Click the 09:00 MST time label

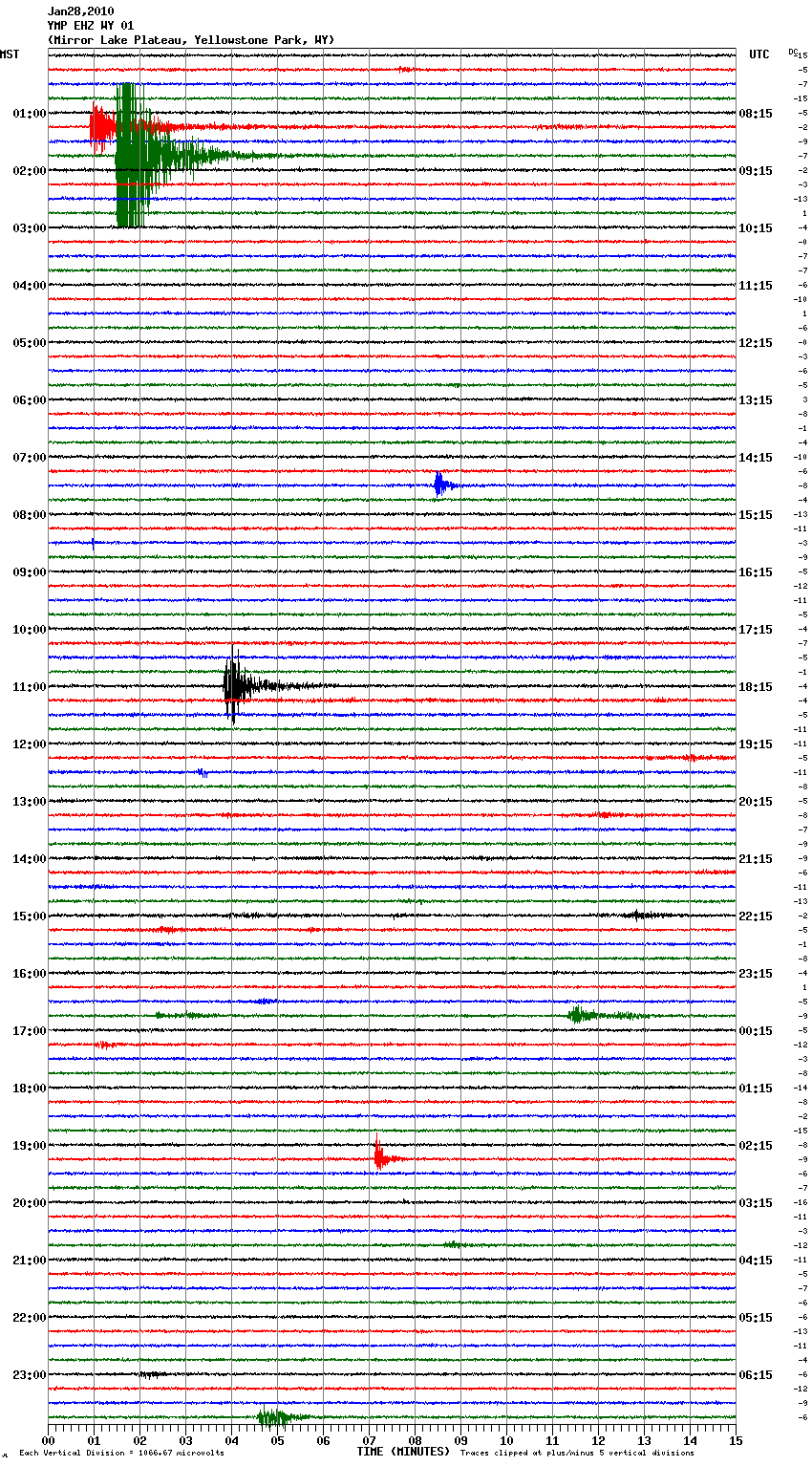click(30, 572)
